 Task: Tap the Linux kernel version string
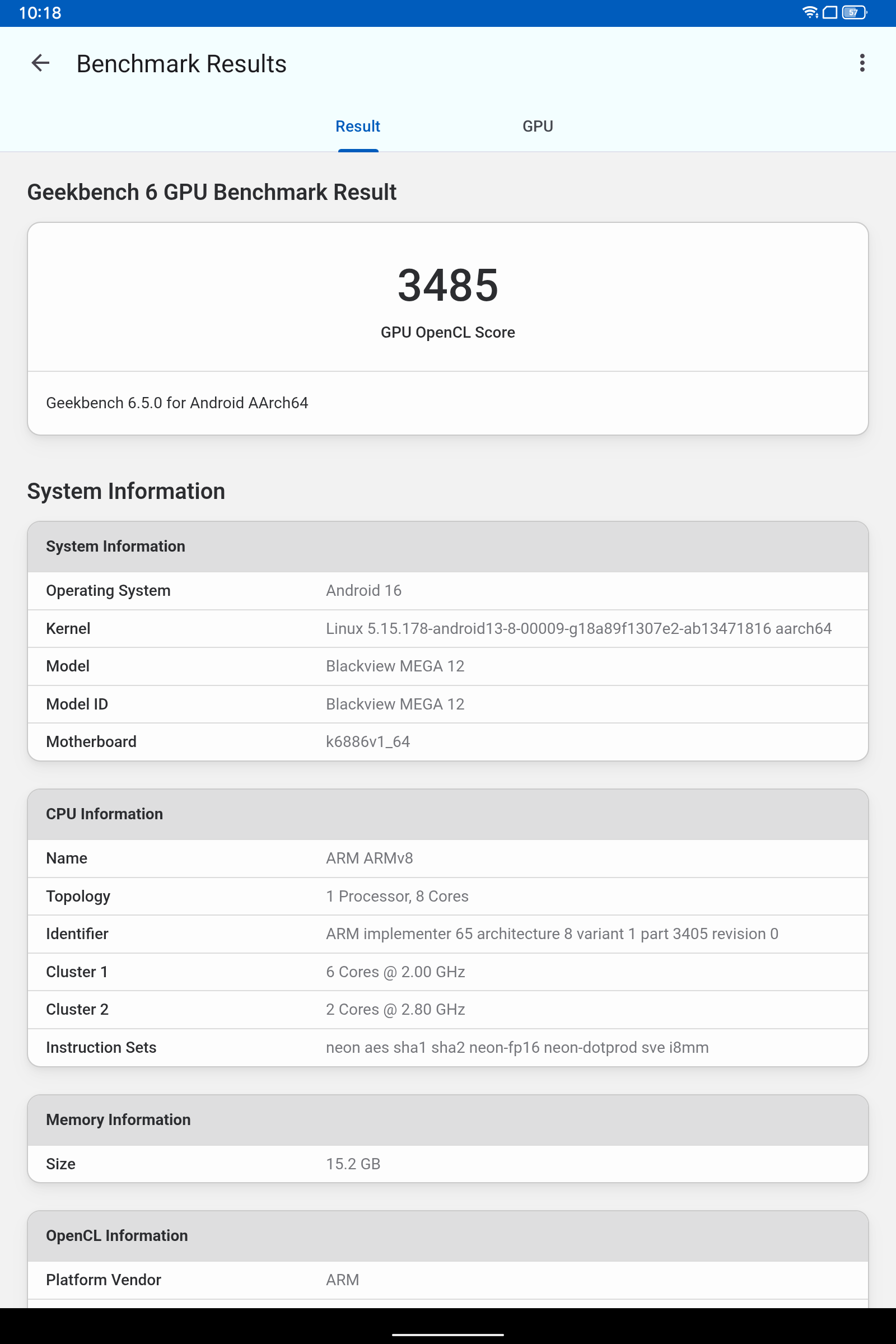579,628
